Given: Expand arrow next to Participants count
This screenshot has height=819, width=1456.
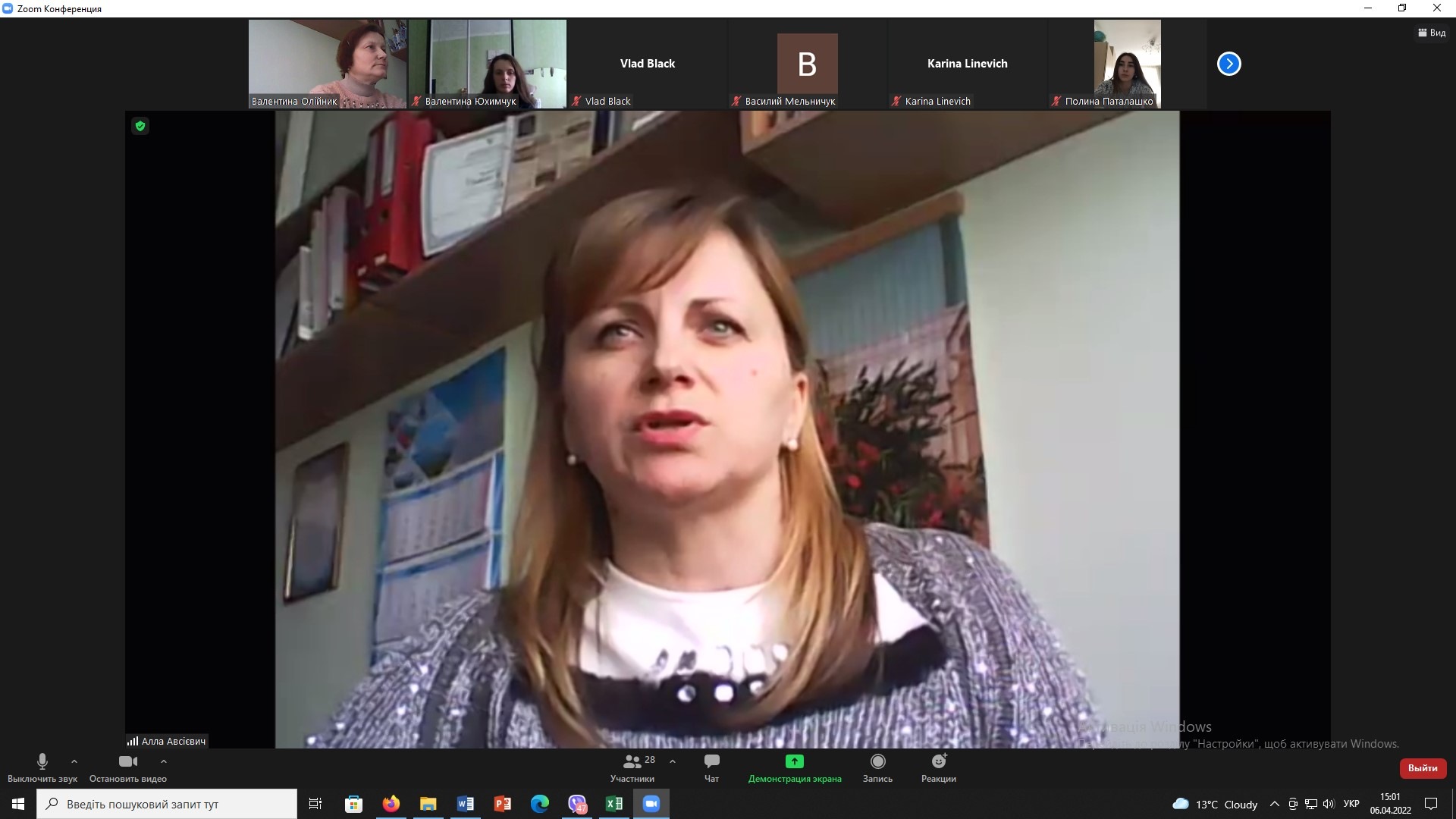Looking at the screenshot, I should (672, 761).
